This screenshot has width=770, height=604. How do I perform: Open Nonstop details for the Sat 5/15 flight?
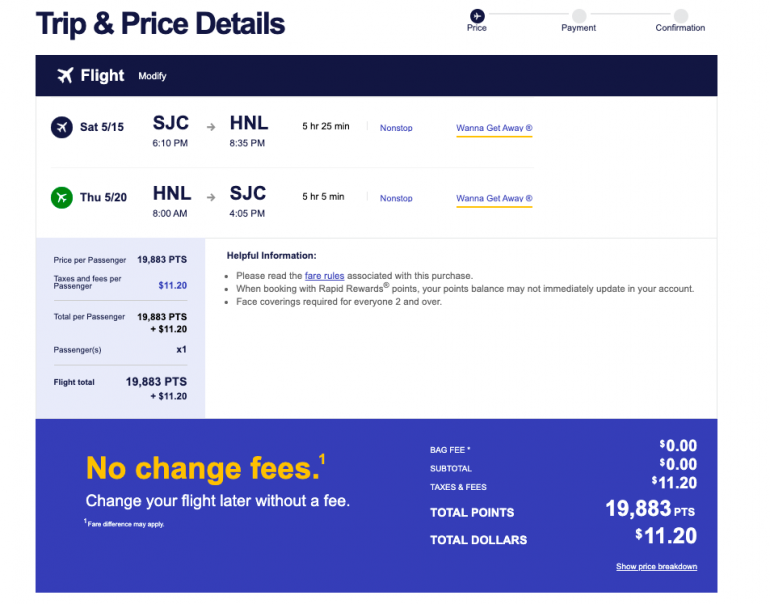click(x=396, y=128)
